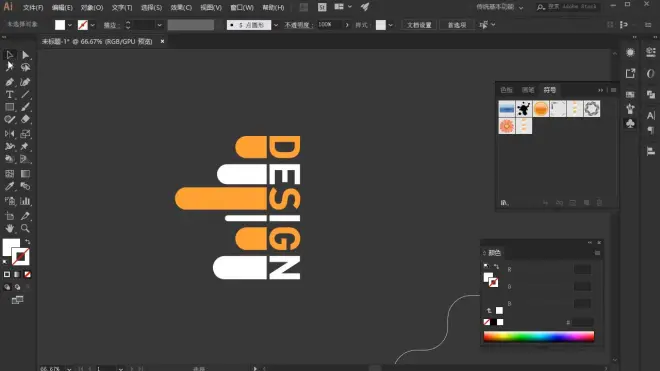Switch to the 画笔 panel tab
660x371 pixels.
tap(528, 90)
